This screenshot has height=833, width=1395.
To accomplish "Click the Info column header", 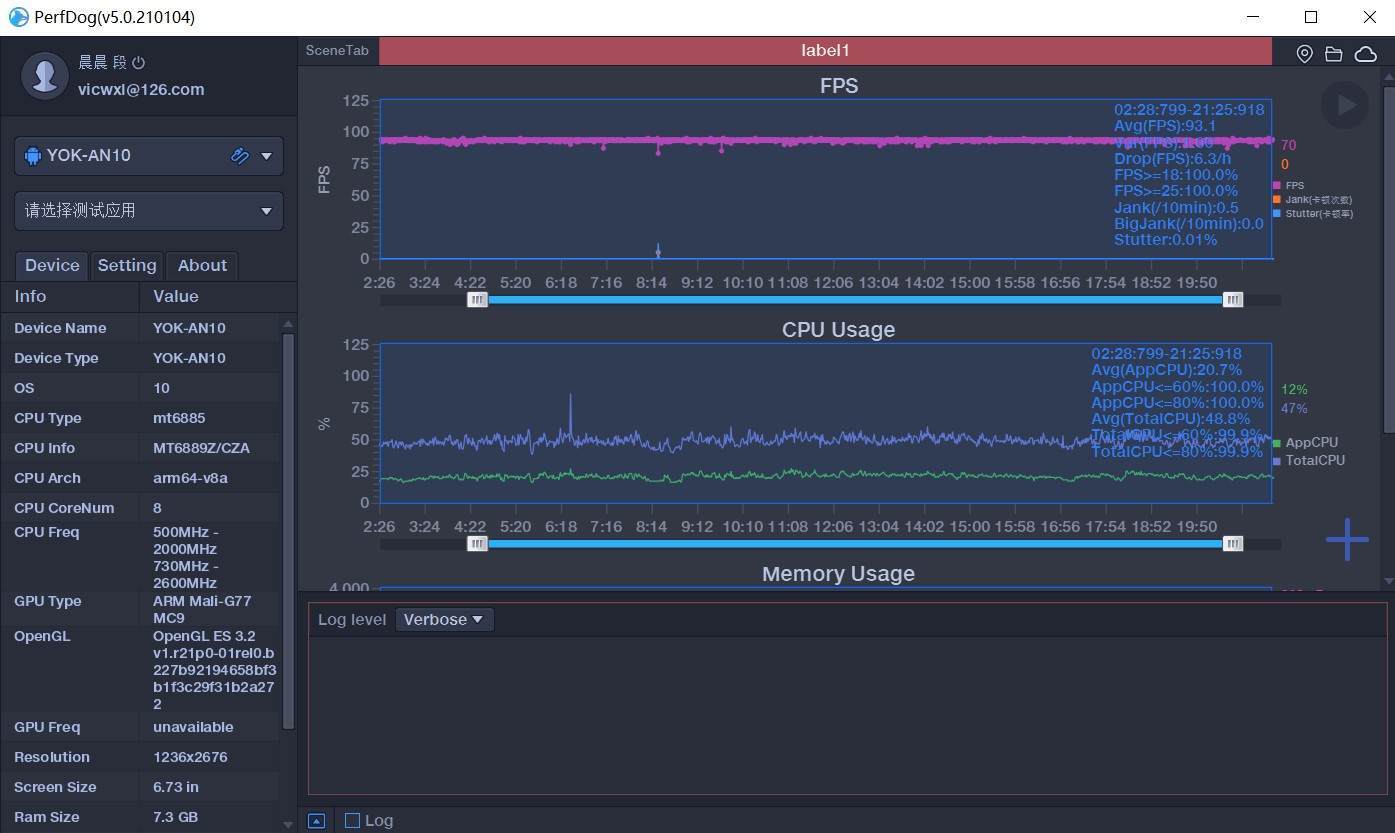I will click(70, 297).
